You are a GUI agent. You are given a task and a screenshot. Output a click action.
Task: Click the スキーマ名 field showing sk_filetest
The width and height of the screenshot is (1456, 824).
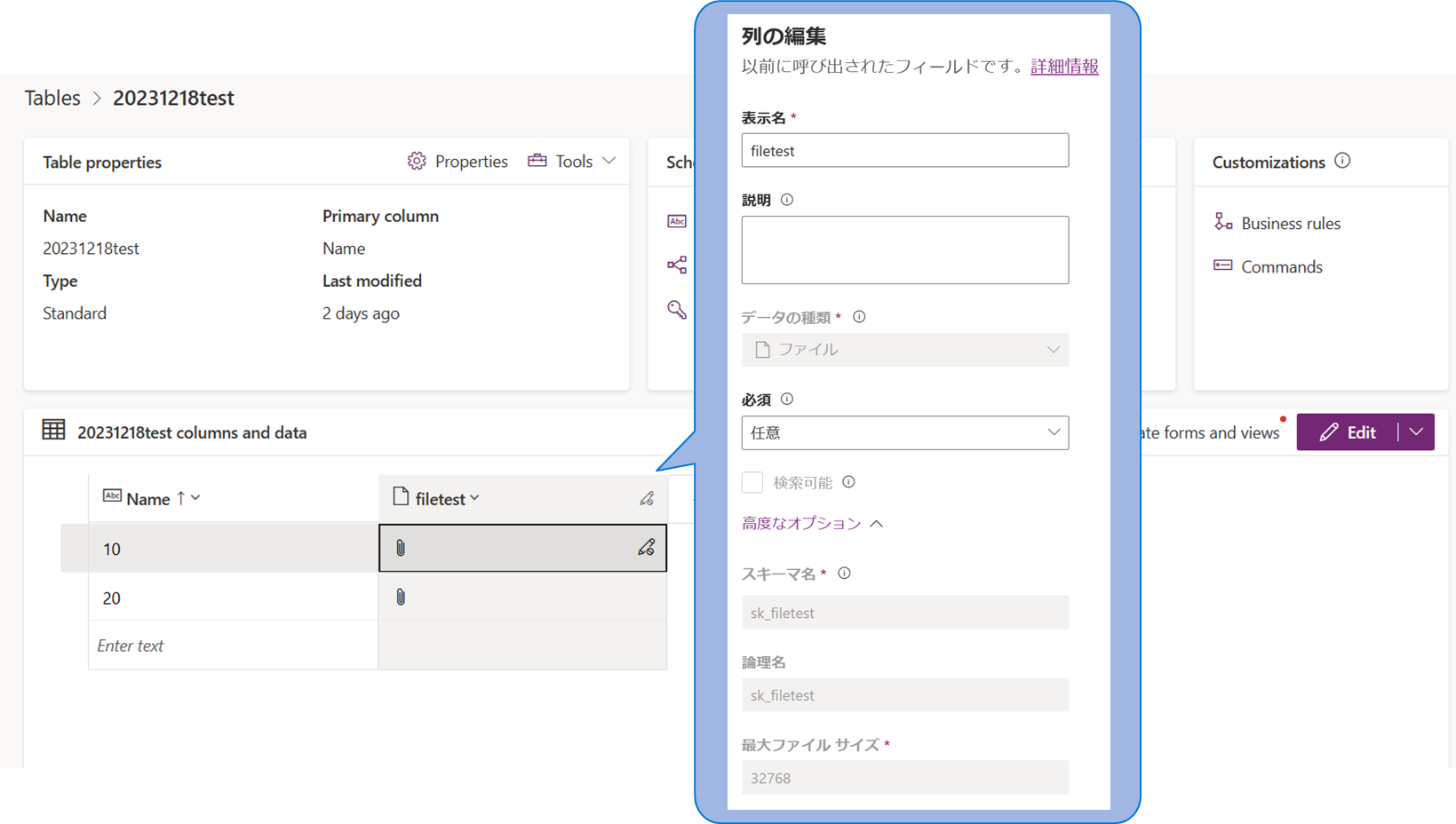pyautogui.click(x=905, y=613)
